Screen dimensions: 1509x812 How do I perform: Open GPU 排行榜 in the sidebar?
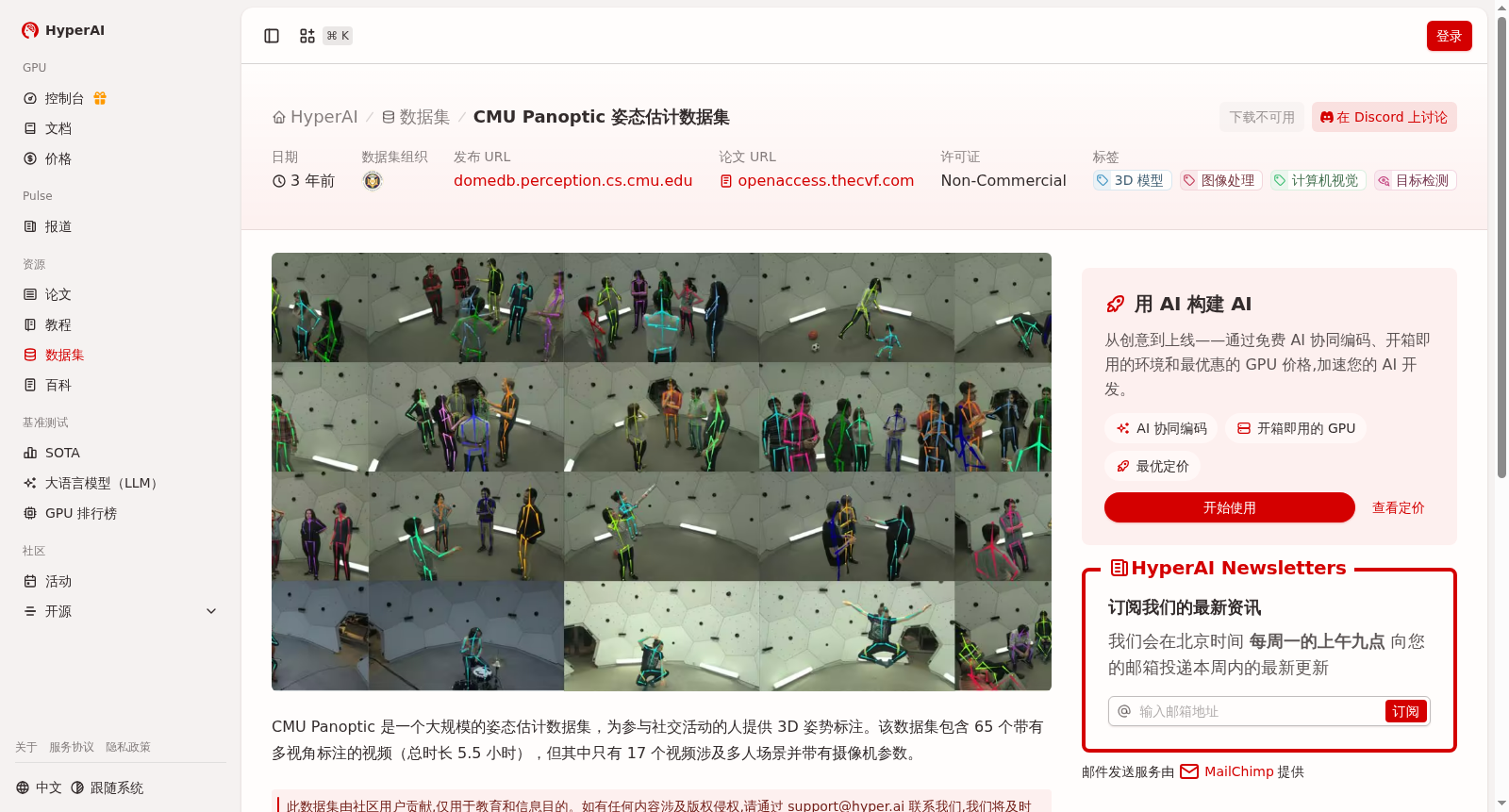81,513
